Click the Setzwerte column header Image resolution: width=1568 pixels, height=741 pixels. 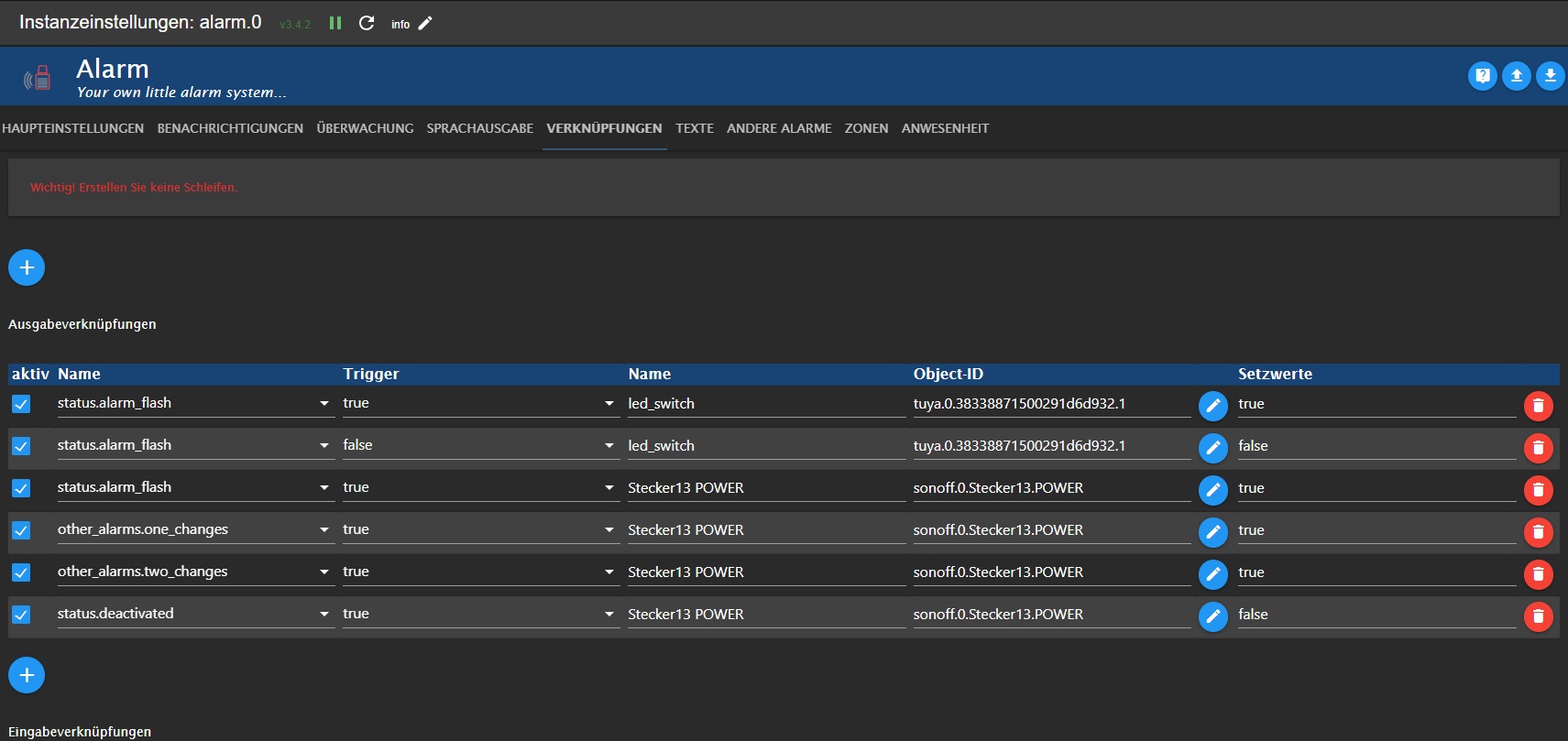click(1275, 374)
